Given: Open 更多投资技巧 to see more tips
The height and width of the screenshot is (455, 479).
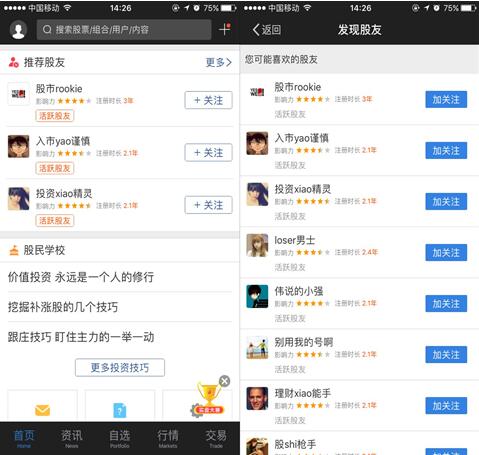Looking at the screenshot, I should click(x=120, y=368).
